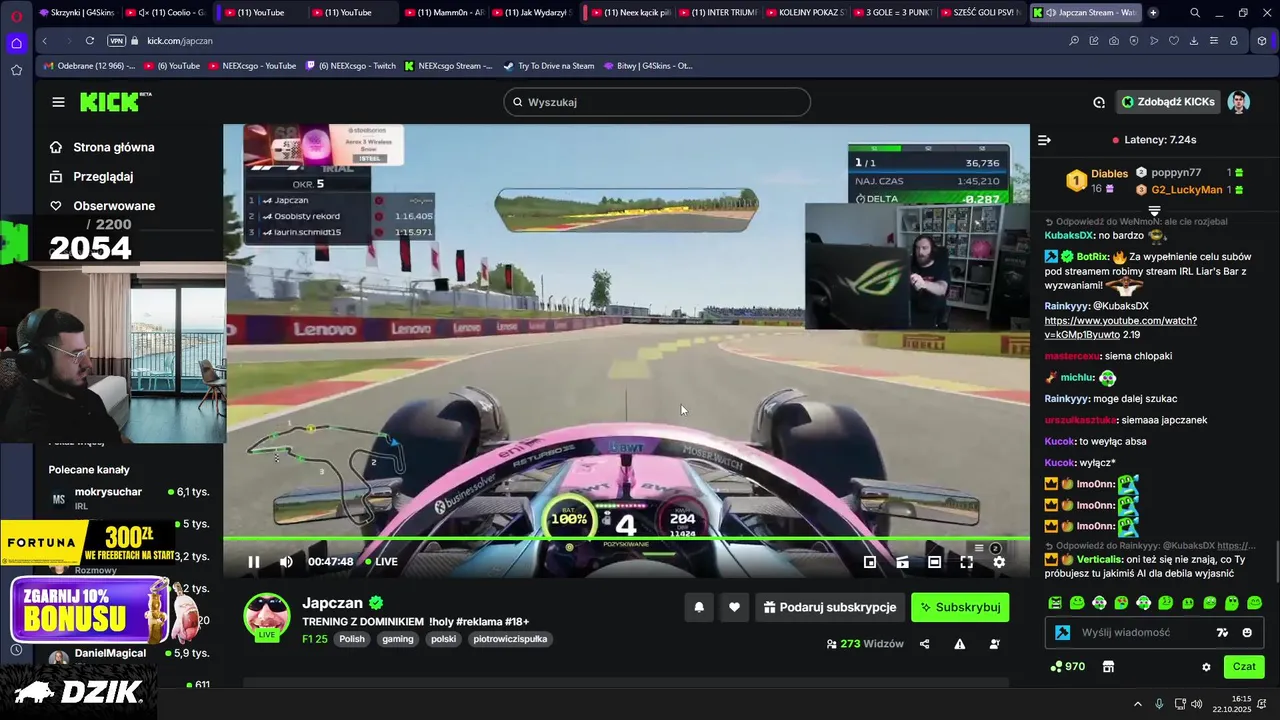Open the KICKs activity icon beside Zdobądź
Screen dimensions: 1280x720
1099,102
